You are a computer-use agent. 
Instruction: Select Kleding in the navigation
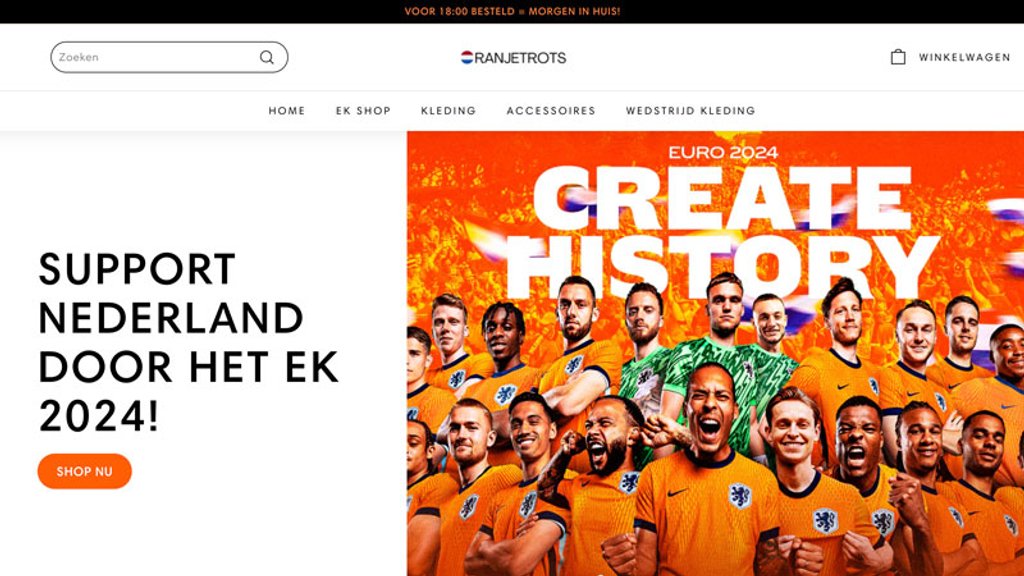coord(448,111)
